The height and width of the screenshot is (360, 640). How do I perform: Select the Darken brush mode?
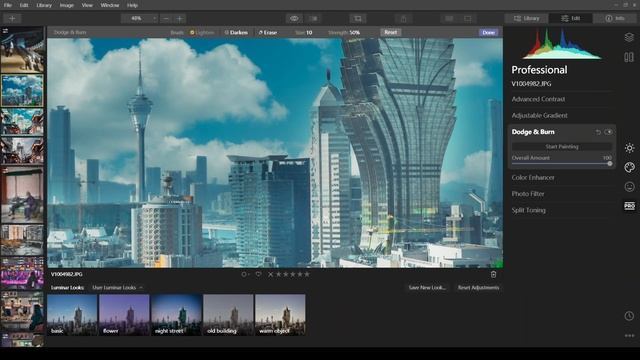click(236, 32)
